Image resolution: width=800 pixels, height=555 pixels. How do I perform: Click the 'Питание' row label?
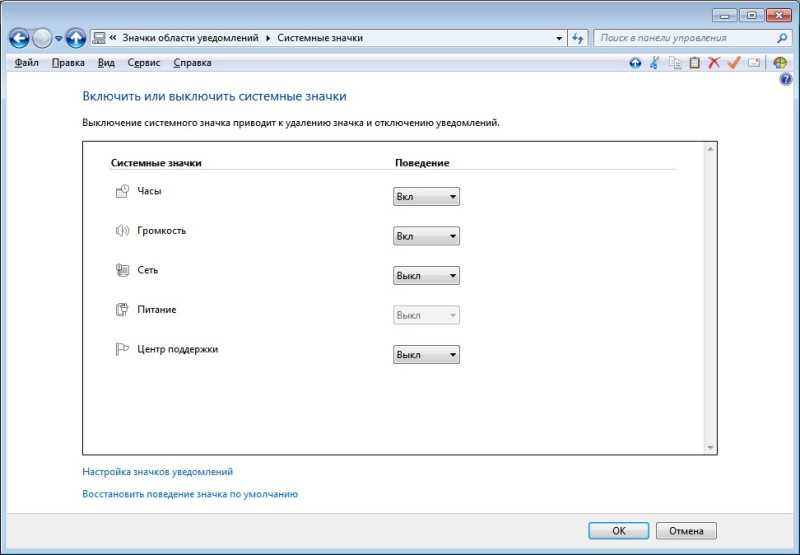click(157, 310)
